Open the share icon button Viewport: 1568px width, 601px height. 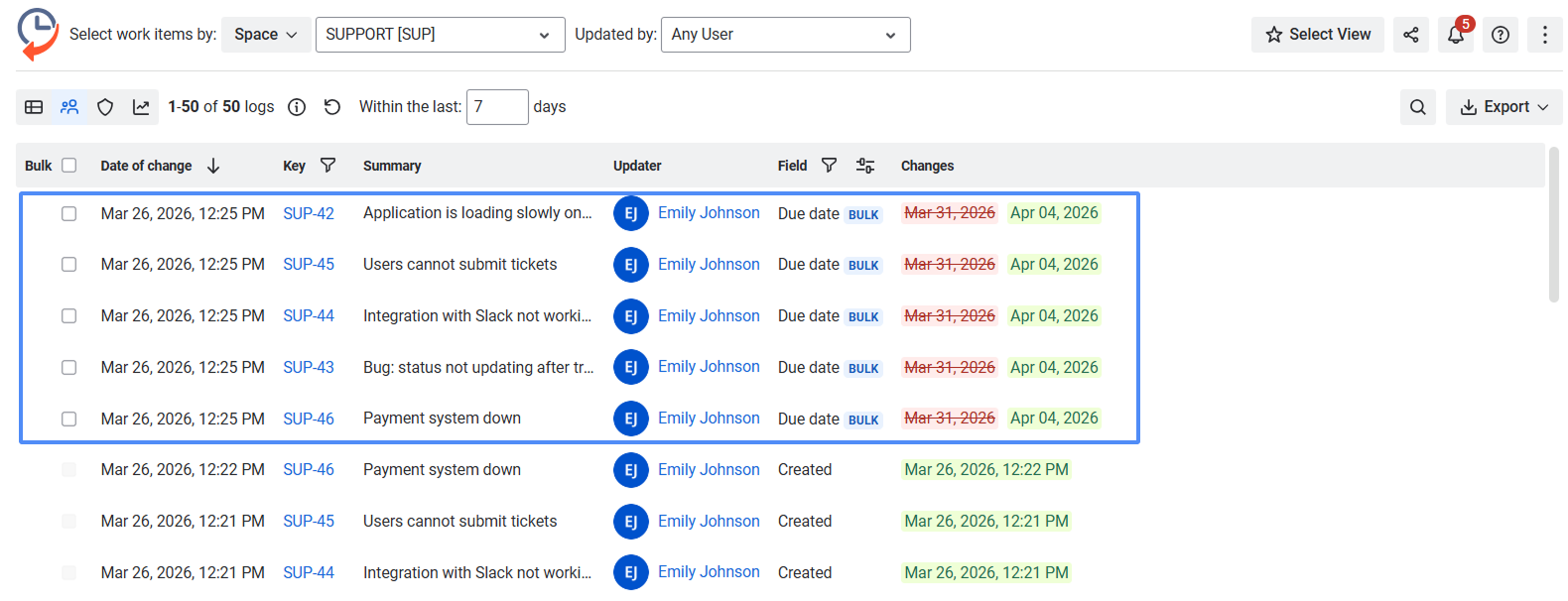point(1410,35)
